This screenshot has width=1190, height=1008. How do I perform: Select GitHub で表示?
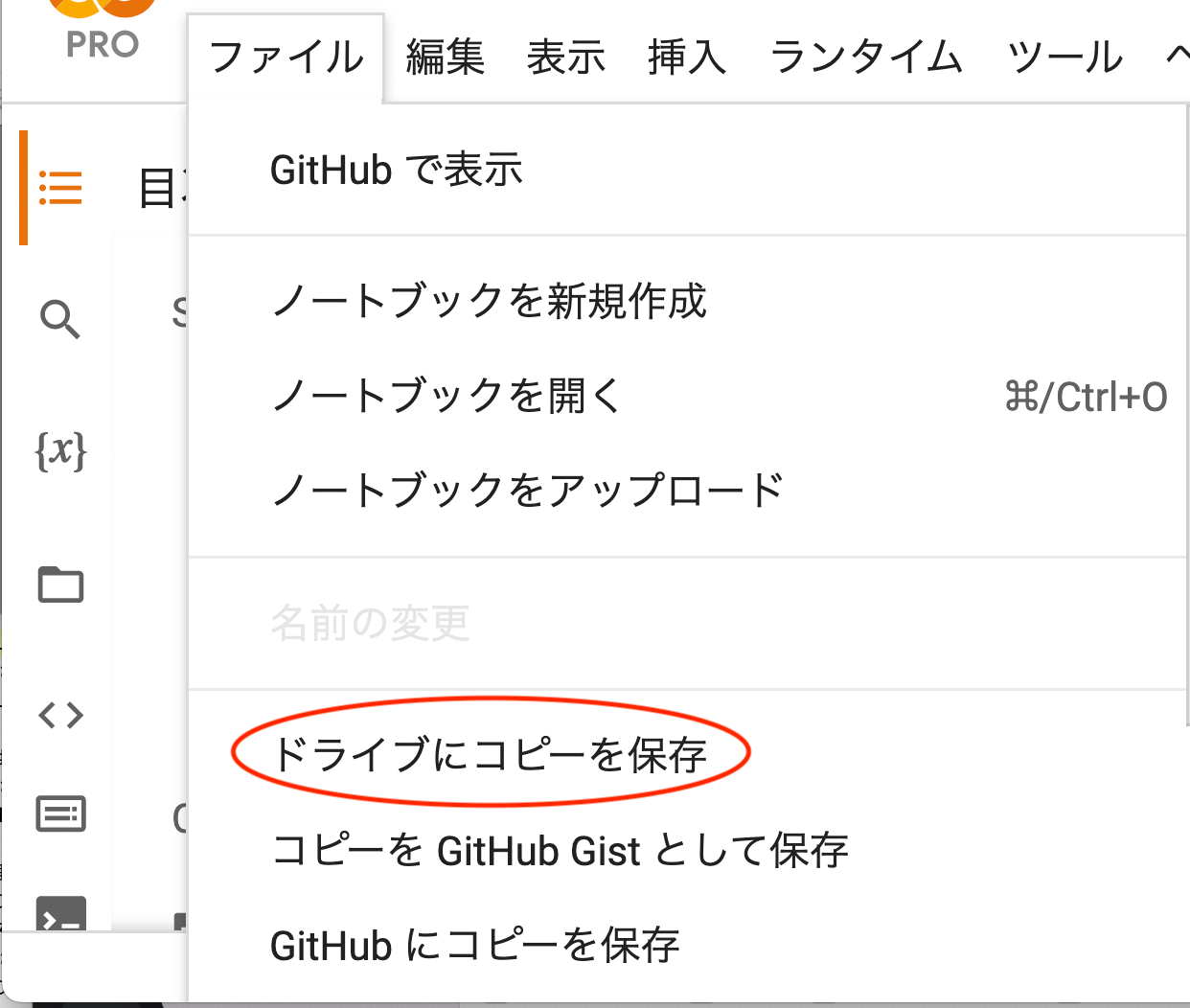click(689, 171)
